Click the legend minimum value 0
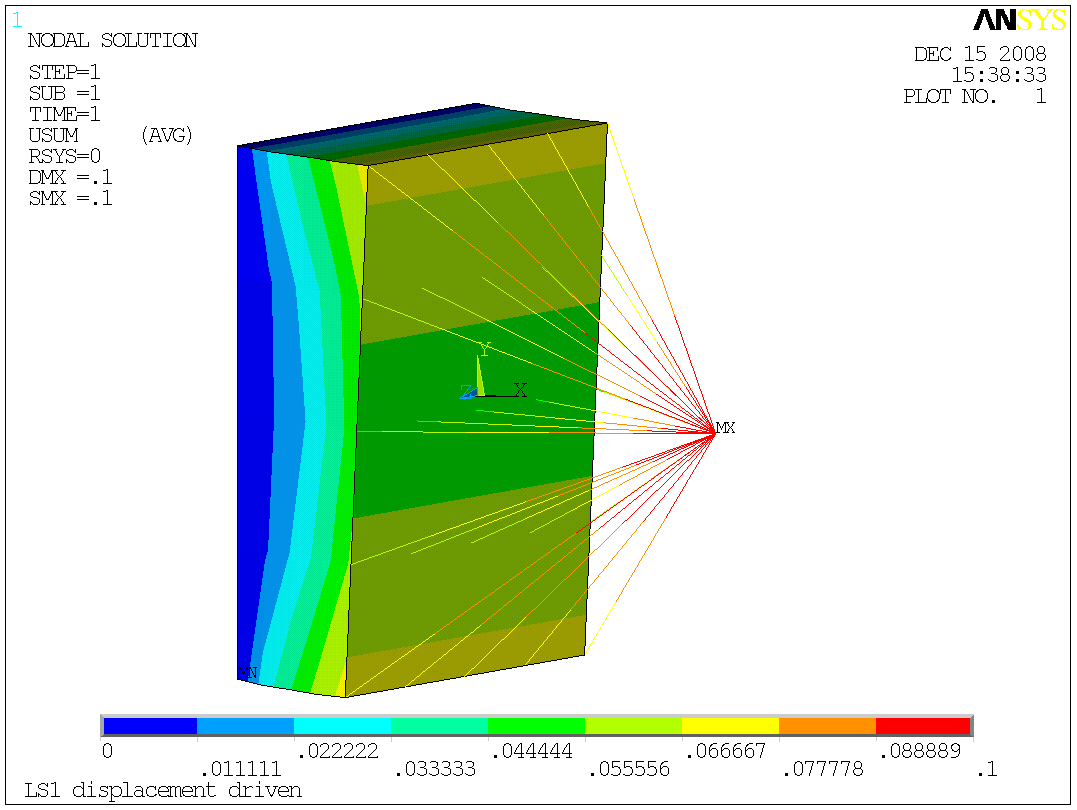 [107, 751]
